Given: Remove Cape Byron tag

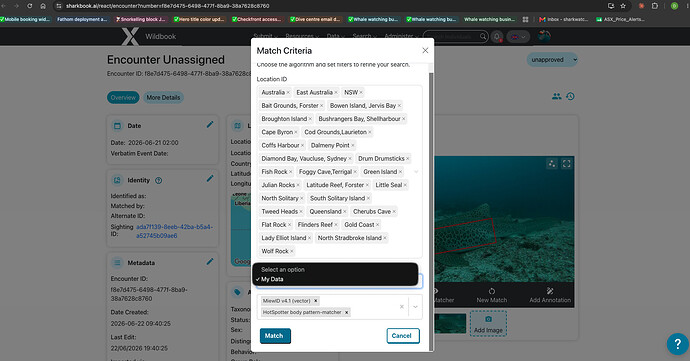Looking at the screenshot, I should pos(296,132).
